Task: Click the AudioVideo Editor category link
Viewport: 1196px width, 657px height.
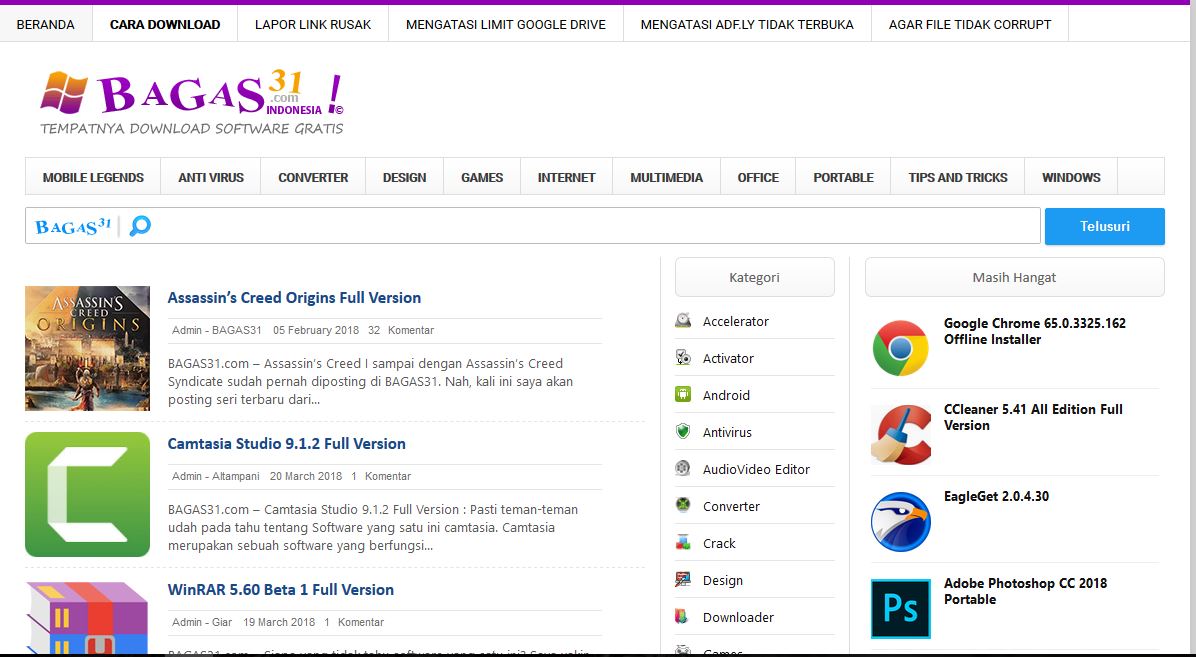Action: (756, 469)
